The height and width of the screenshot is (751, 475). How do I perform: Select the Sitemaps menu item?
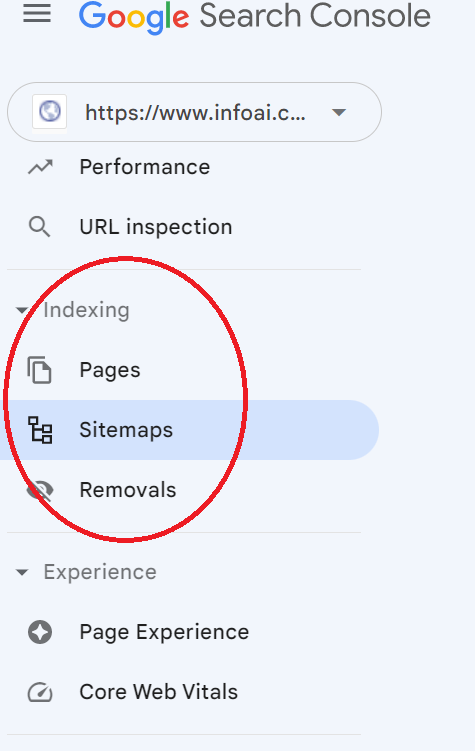point(189,430)
